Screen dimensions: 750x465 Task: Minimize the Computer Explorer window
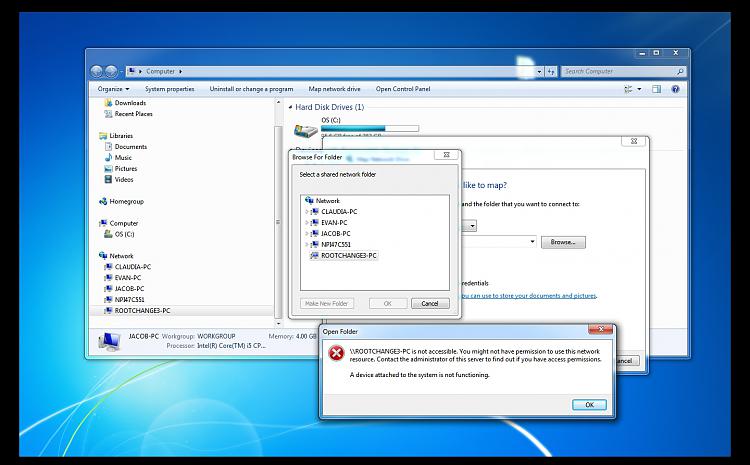click(642, 53)
